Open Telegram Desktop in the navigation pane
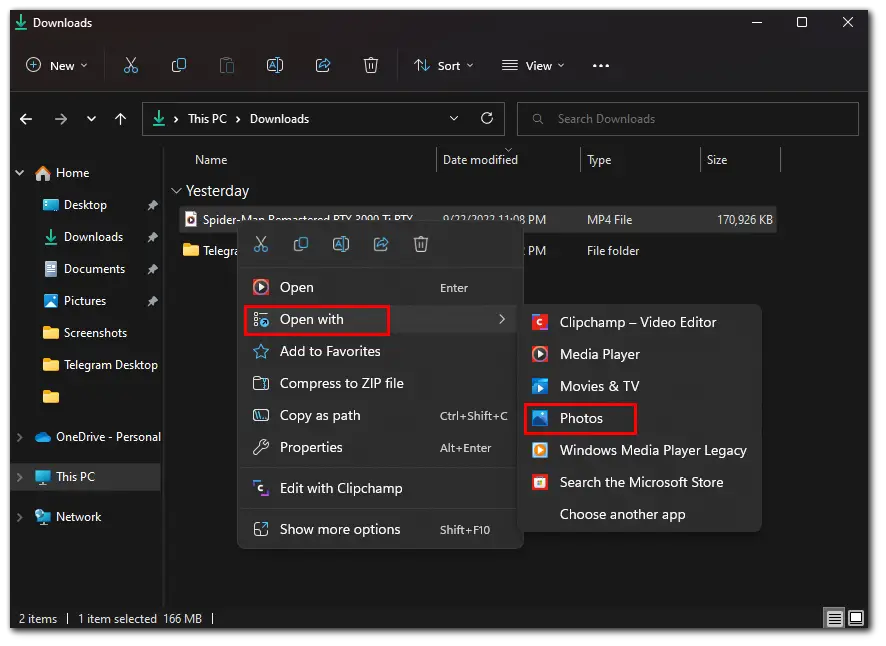Viewport: 886px width, 646px height. [x=110, y=365]
